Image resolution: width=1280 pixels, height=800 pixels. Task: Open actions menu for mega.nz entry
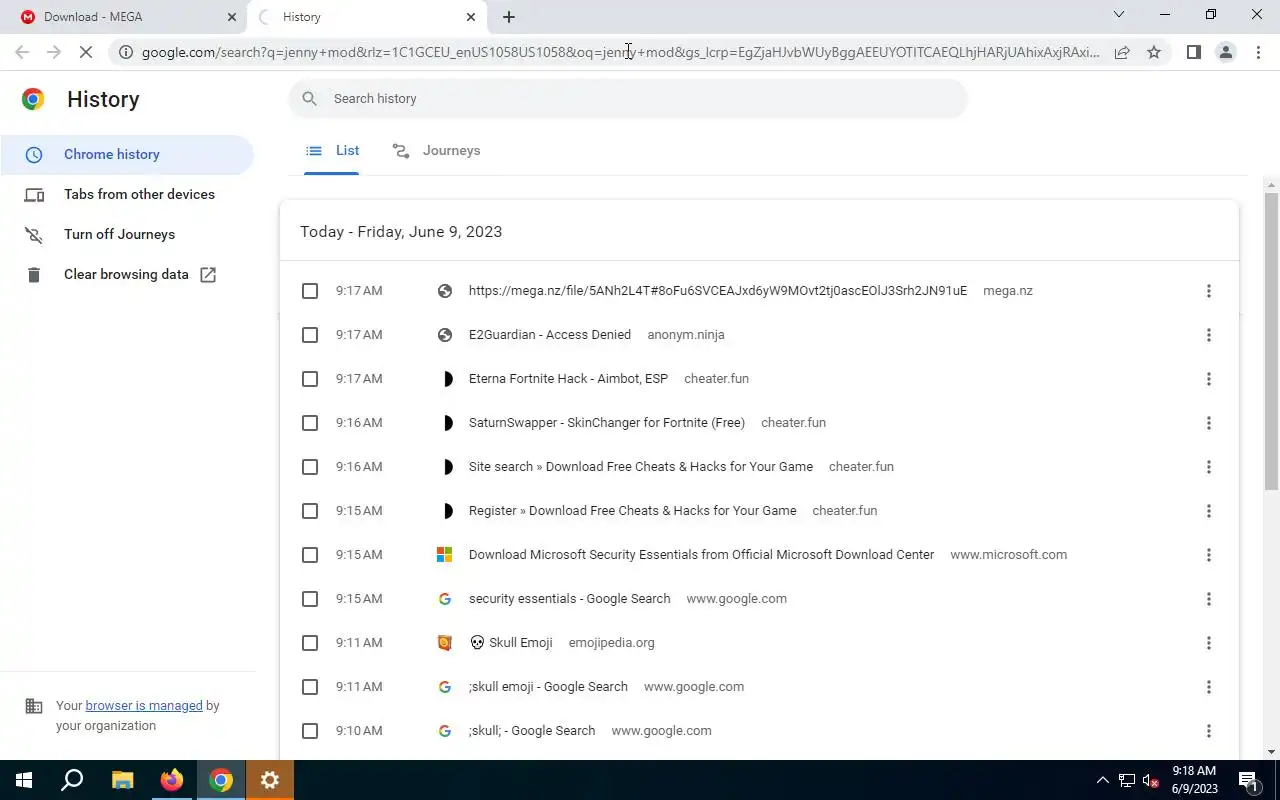(x=1208, y=291)
